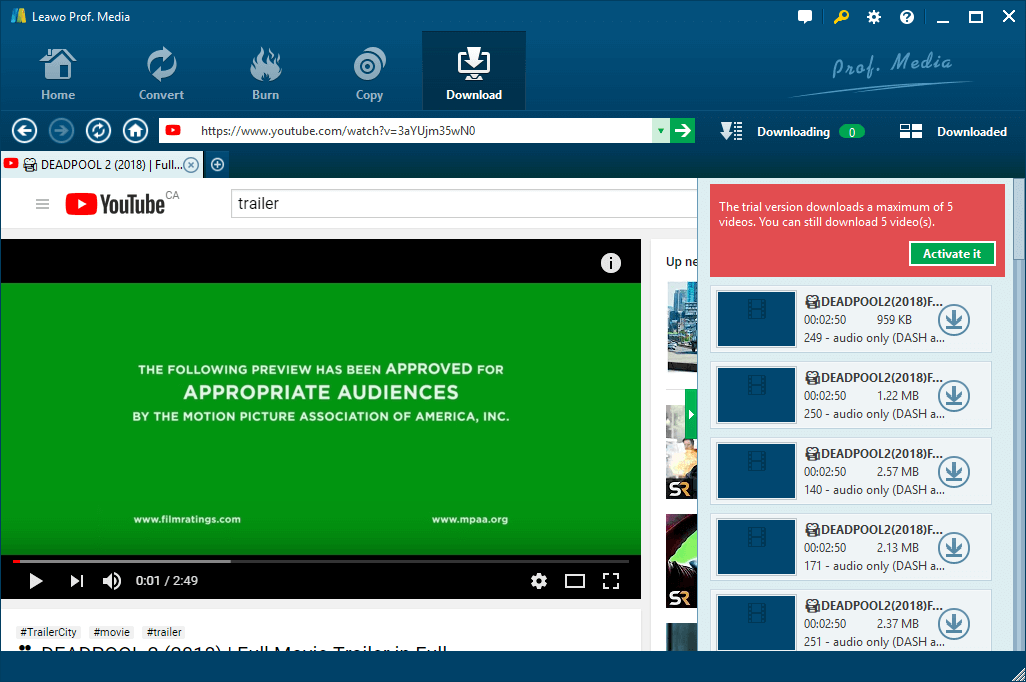Open the Burn module
Screen dimensions: 1026x682
pos(265,70)
